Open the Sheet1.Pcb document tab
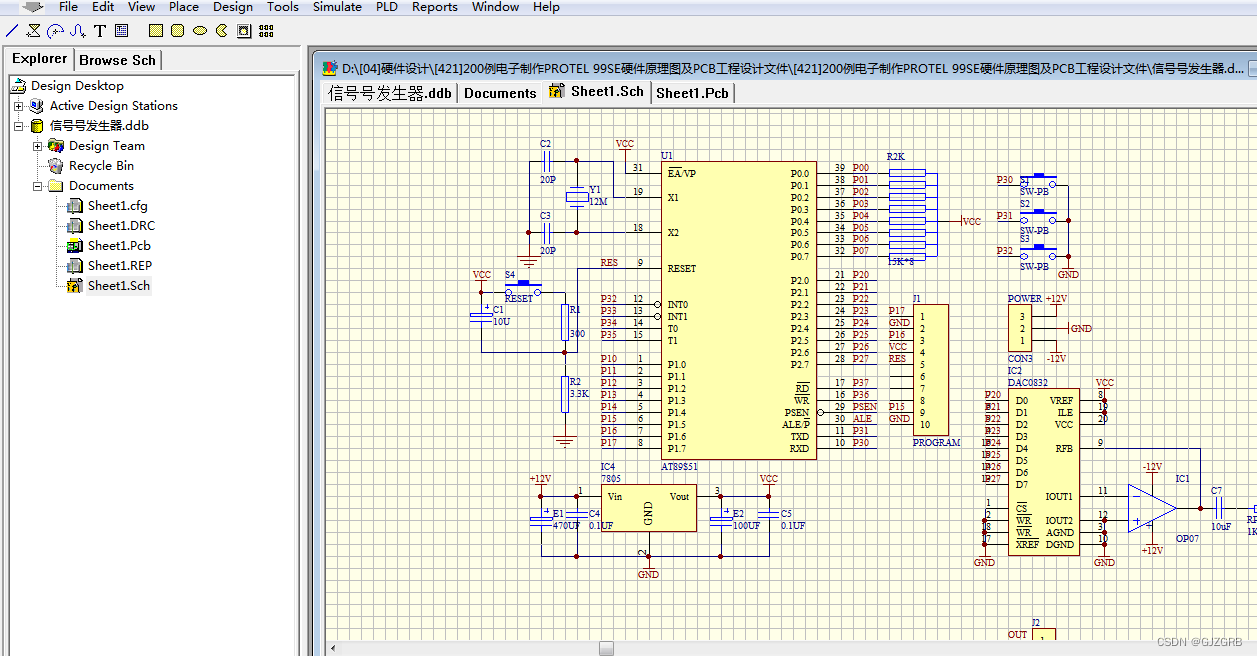The height and width of the screenshot is (656, 1257). (x=693, y=92)
